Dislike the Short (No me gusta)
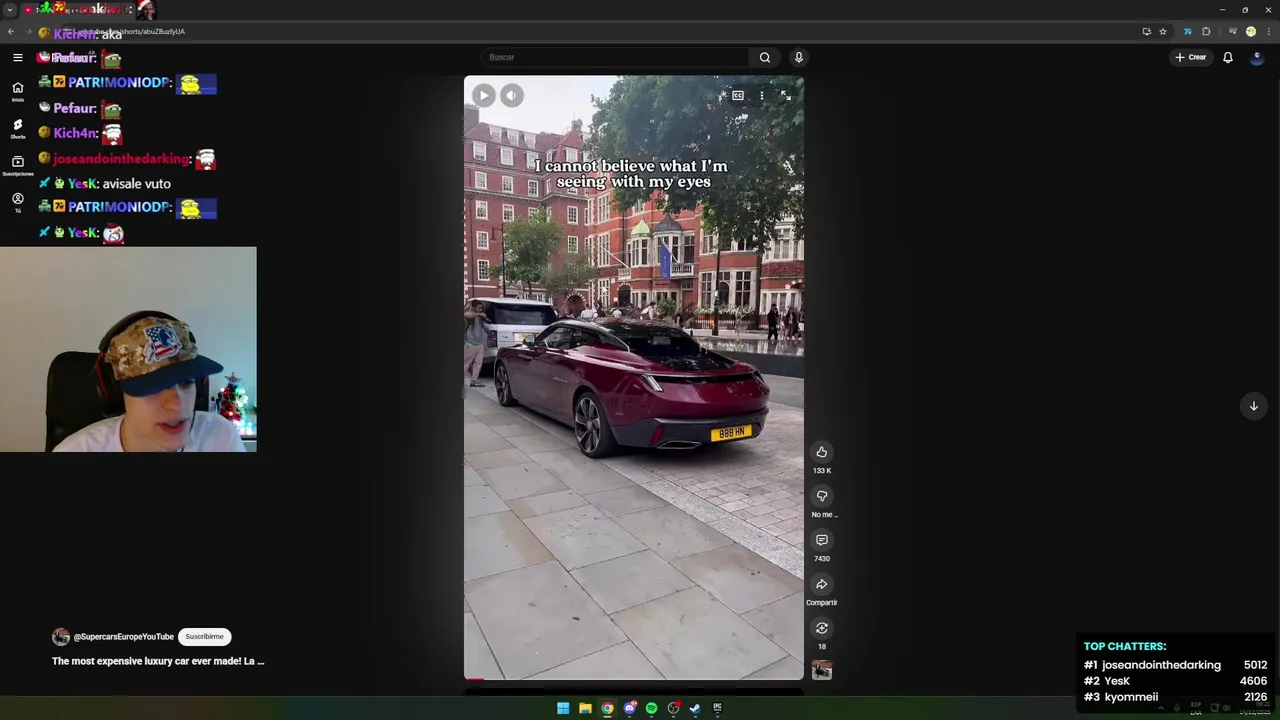This screenshot has width=1280, height=720. pos(822,496)
